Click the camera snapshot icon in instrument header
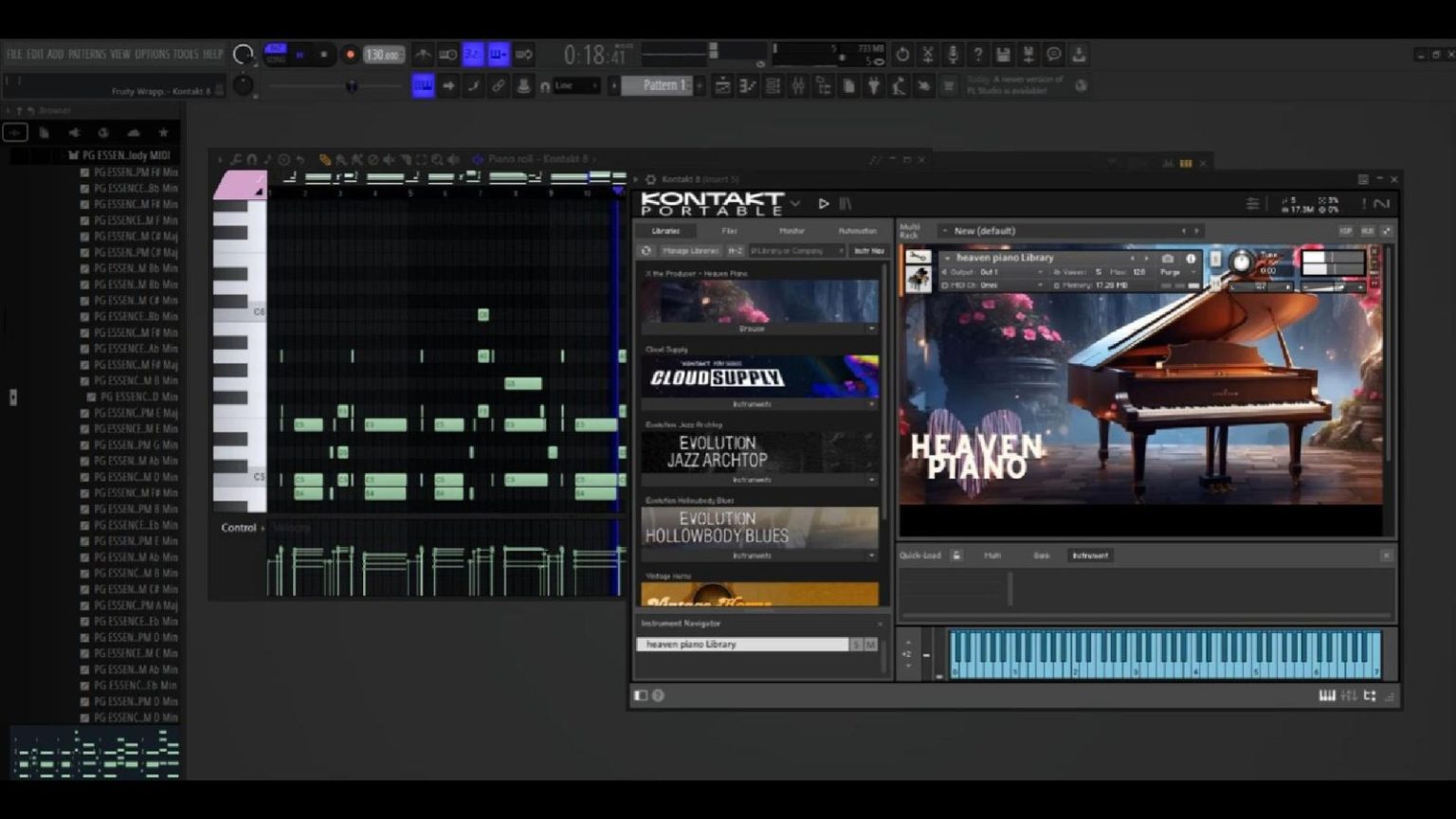Viewport: 1456px width, 819px height. [x=1168, y=258]
